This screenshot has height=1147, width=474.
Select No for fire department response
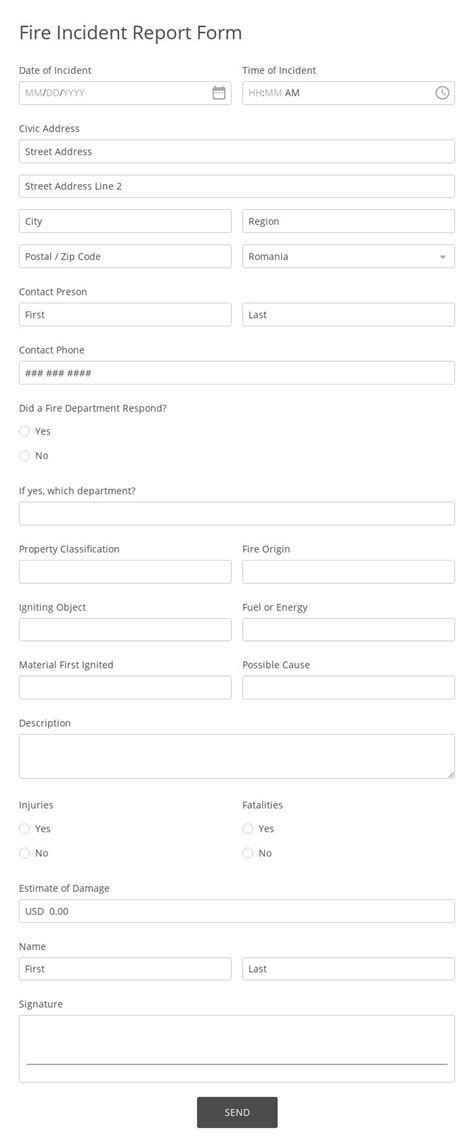tap(24, 456)
